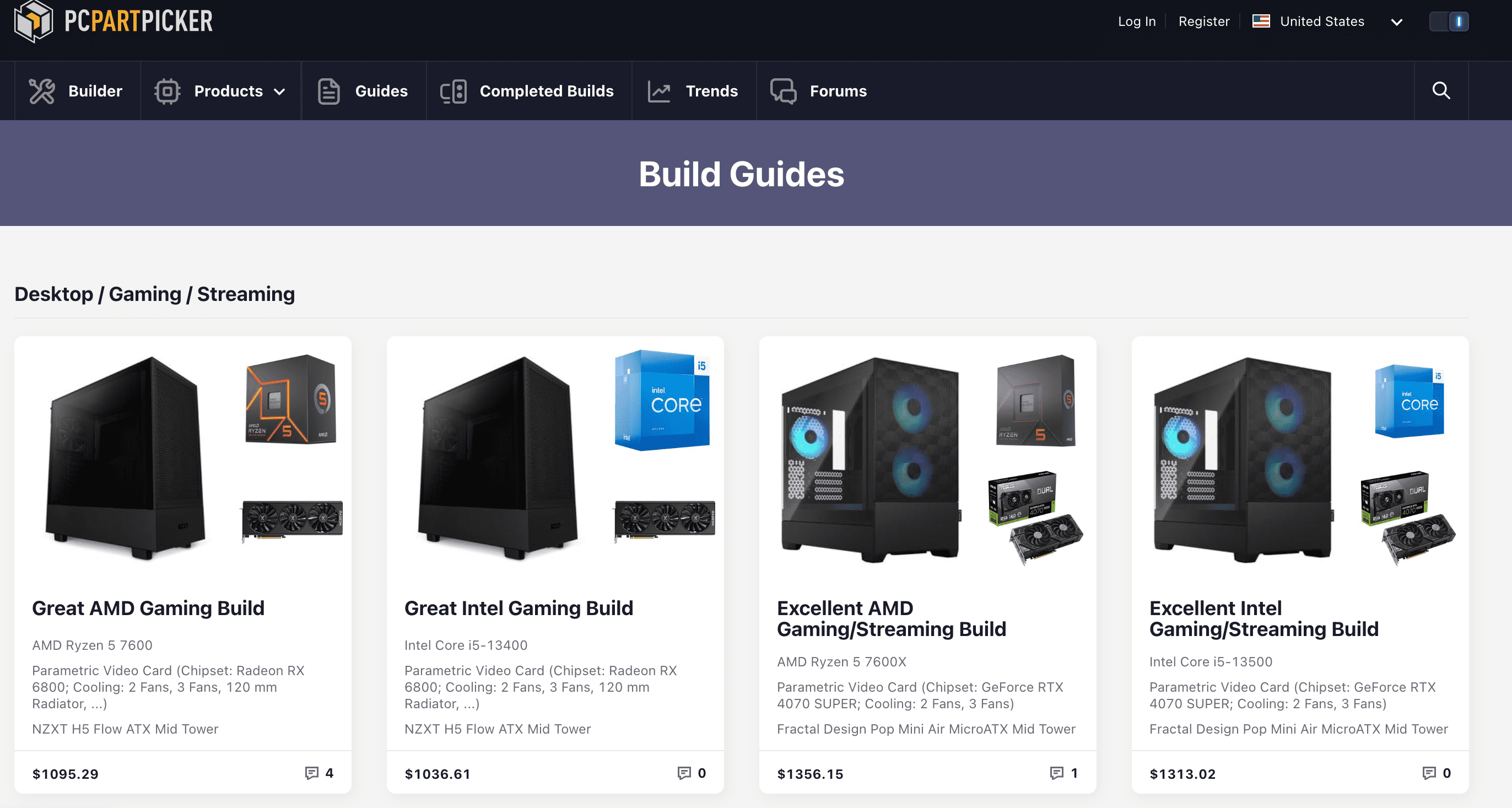The width and height of the screenshot is (1512, 808).
Task: Switch to the Forums section
Action: pyautogui.click(x=838, y=91)
